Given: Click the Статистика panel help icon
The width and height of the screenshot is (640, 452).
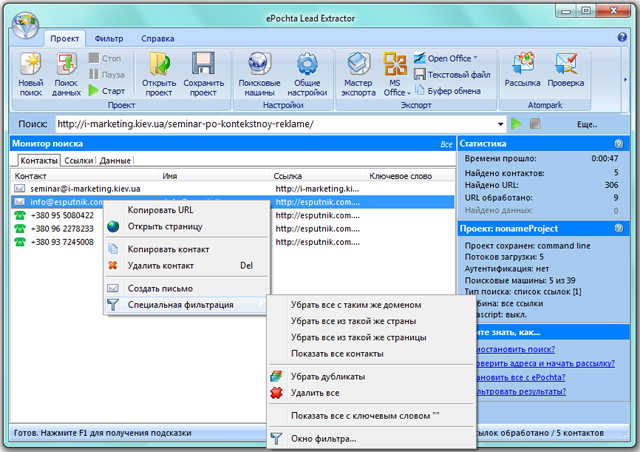Looking at the screenshot, I should [619, 144].
